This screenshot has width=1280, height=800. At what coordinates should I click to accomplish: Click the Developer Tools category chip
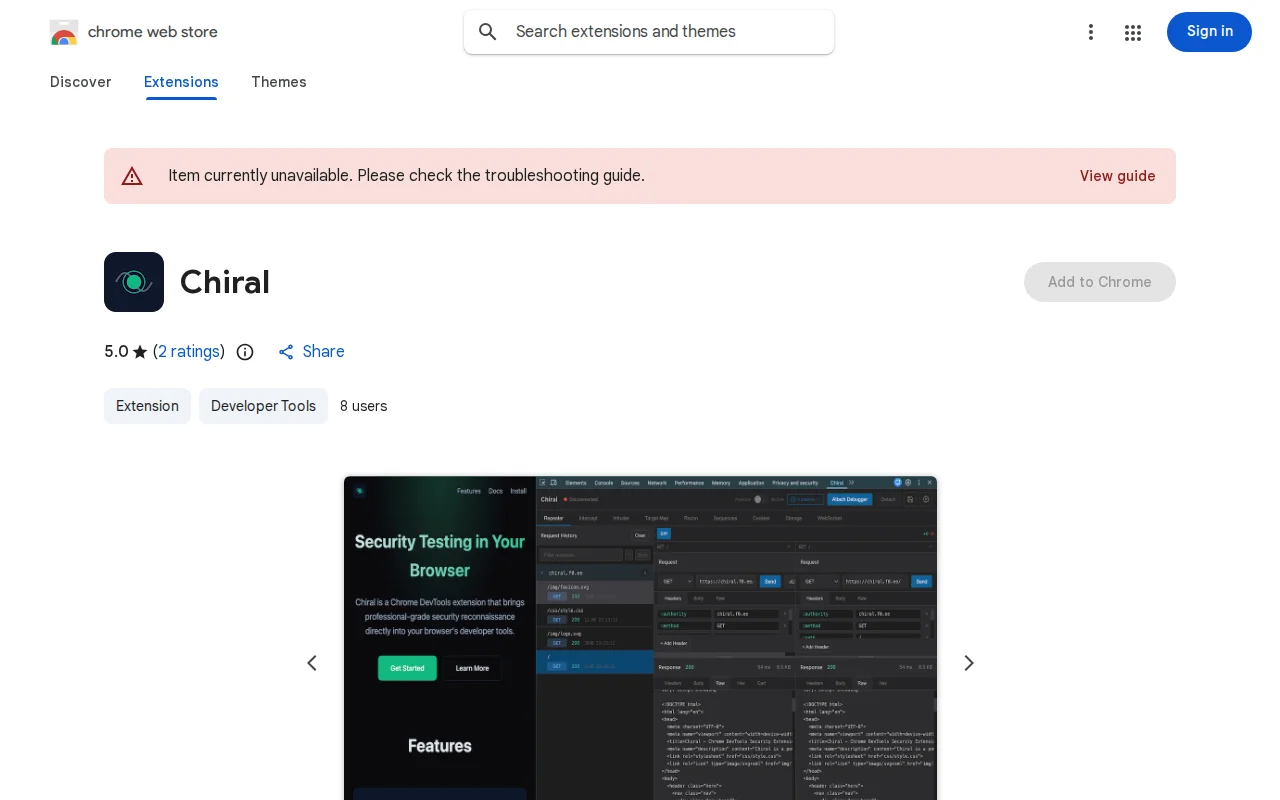point(263,406)
